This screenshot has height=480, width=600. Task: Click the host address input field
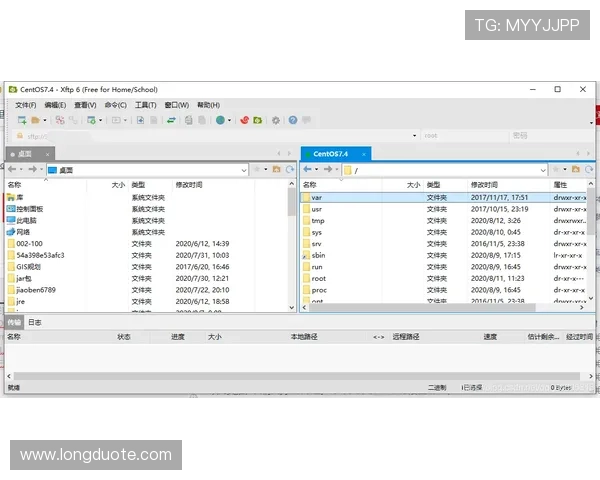(x=60, y=136)
